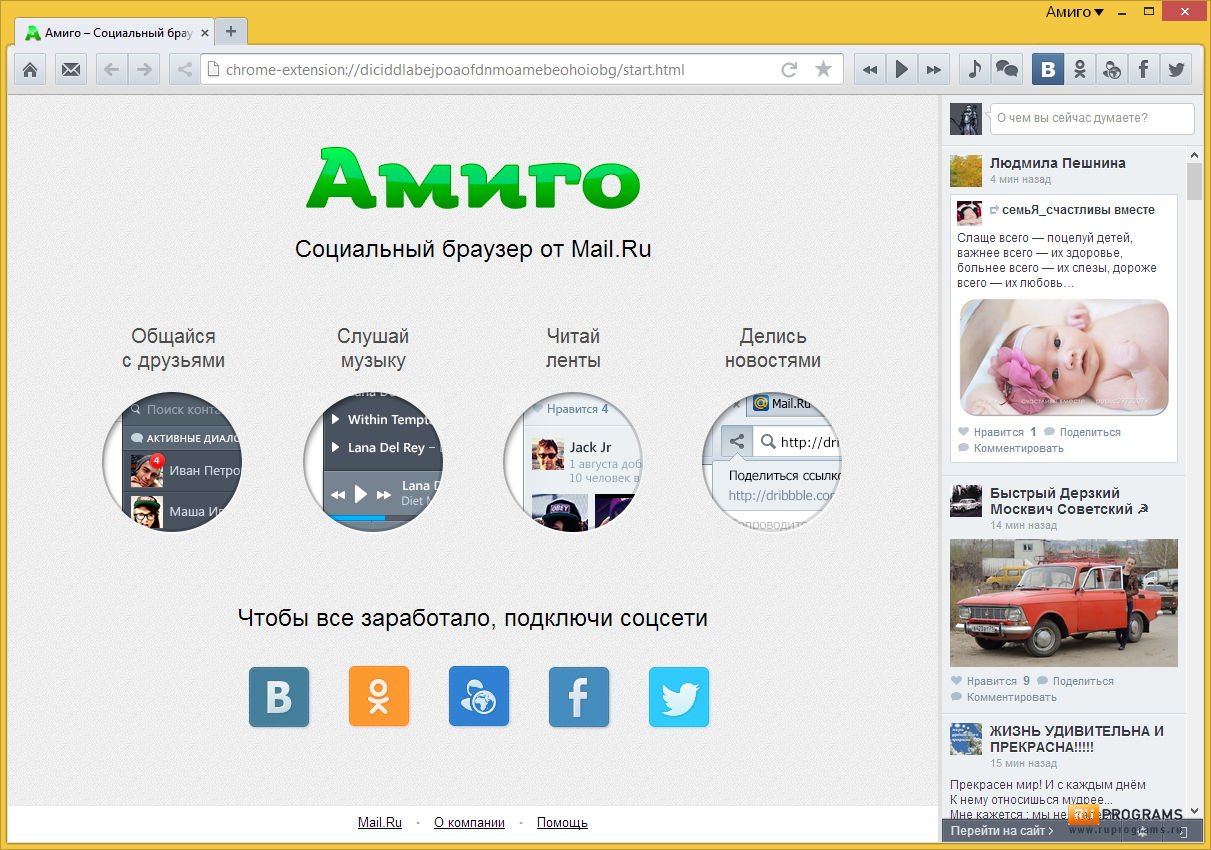Open the mail envelope icon
Image resolution: width=1211 pixels, height=850 pixels.
point(71,70)
